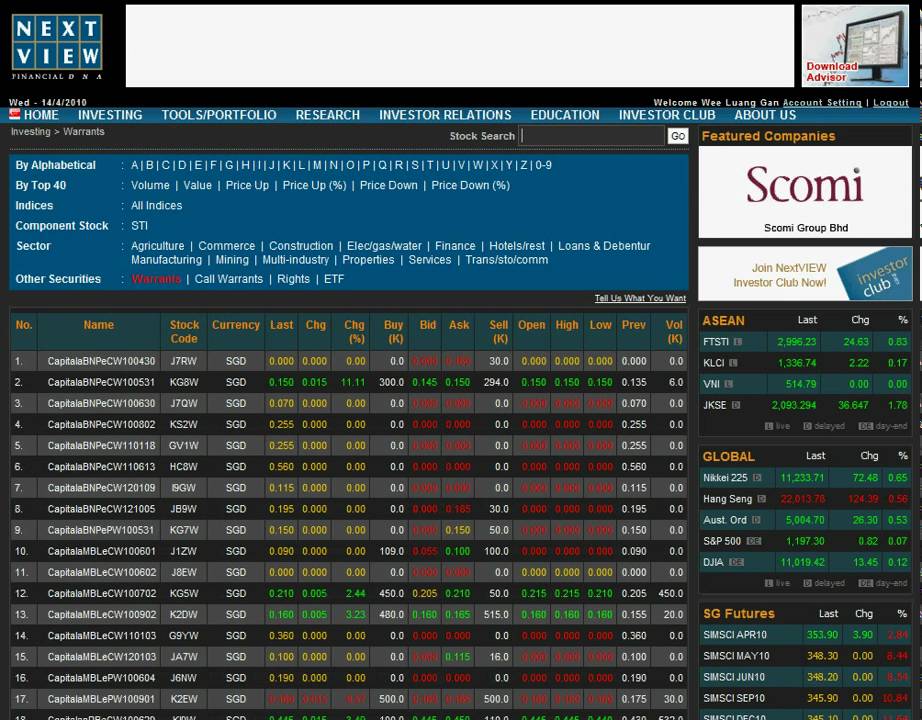Sort table by the Last column header

(281, 325)
